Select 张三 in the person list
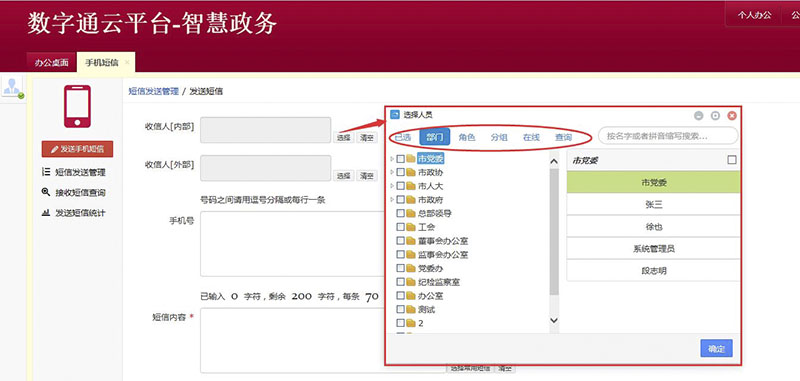This screenshot has height=381, width=800. (x=653, y=205)
